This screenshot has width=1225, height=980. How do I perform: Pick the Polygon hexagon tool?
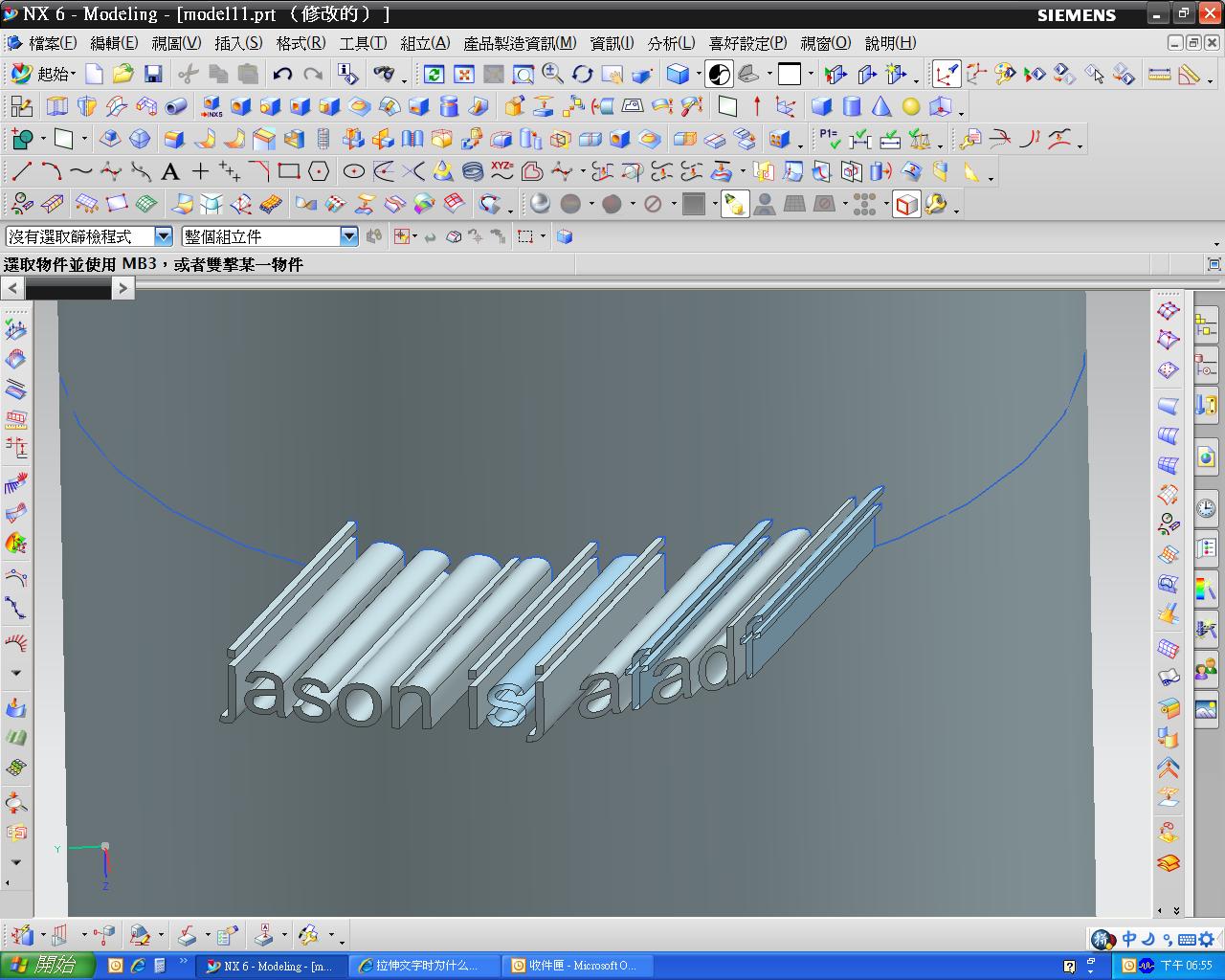coord(319,171)
